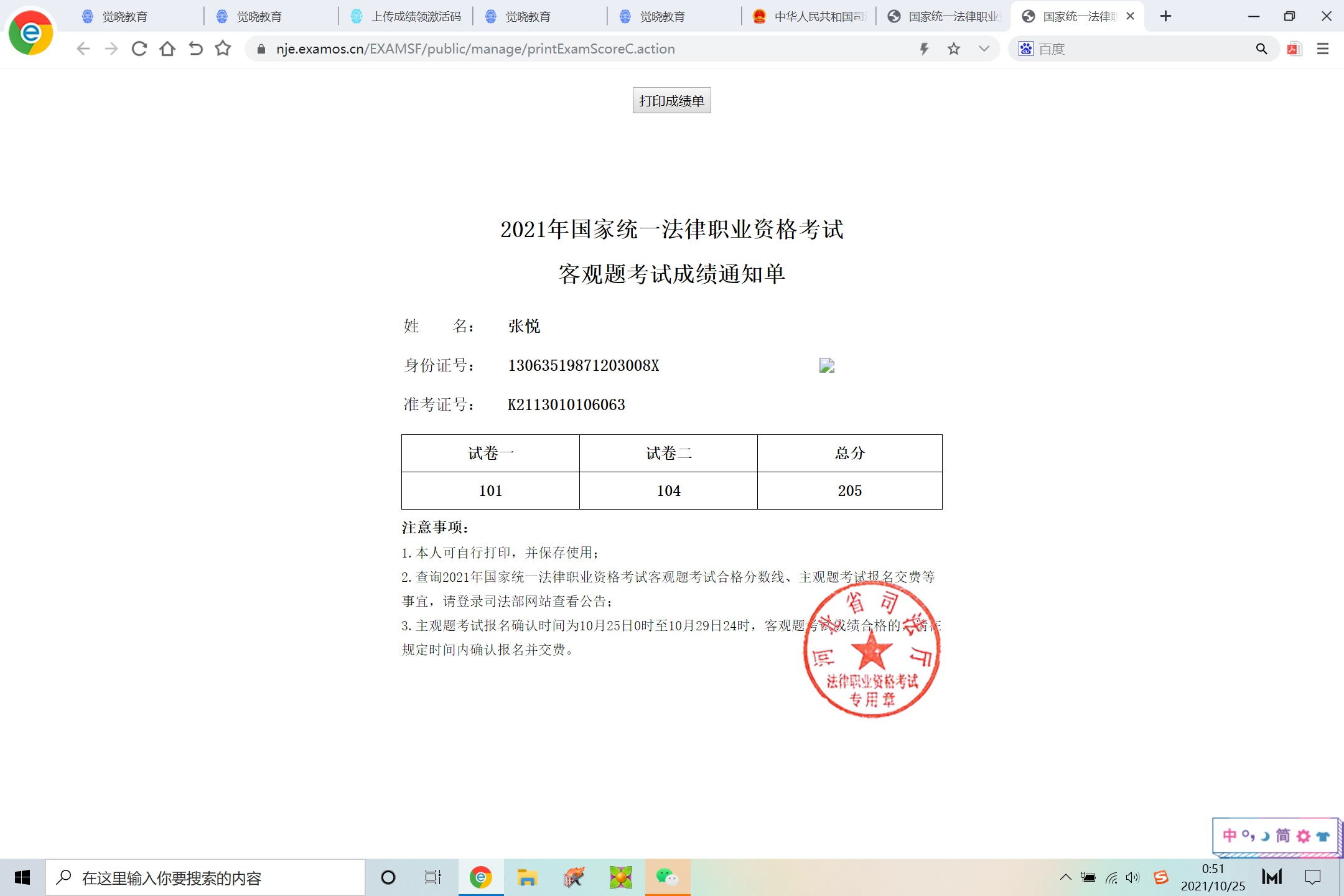Click the volume speaker tray icon
Viewport: 1344px width, 896px height.
1133,877
